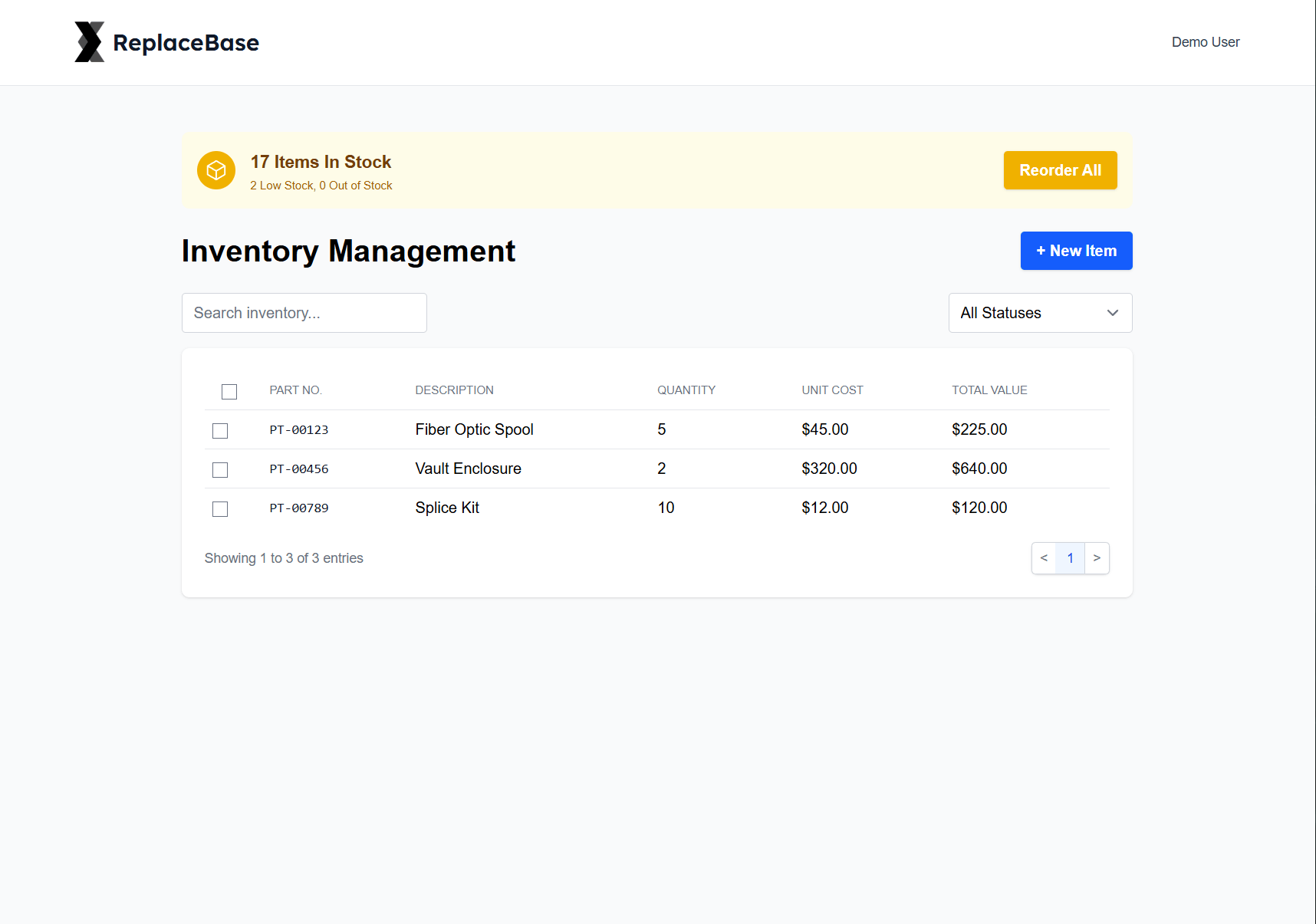This screenshot has width=1316, height=924.
Task: Click the Fiber Optic Spool description
Action: [x=474, y=429]
